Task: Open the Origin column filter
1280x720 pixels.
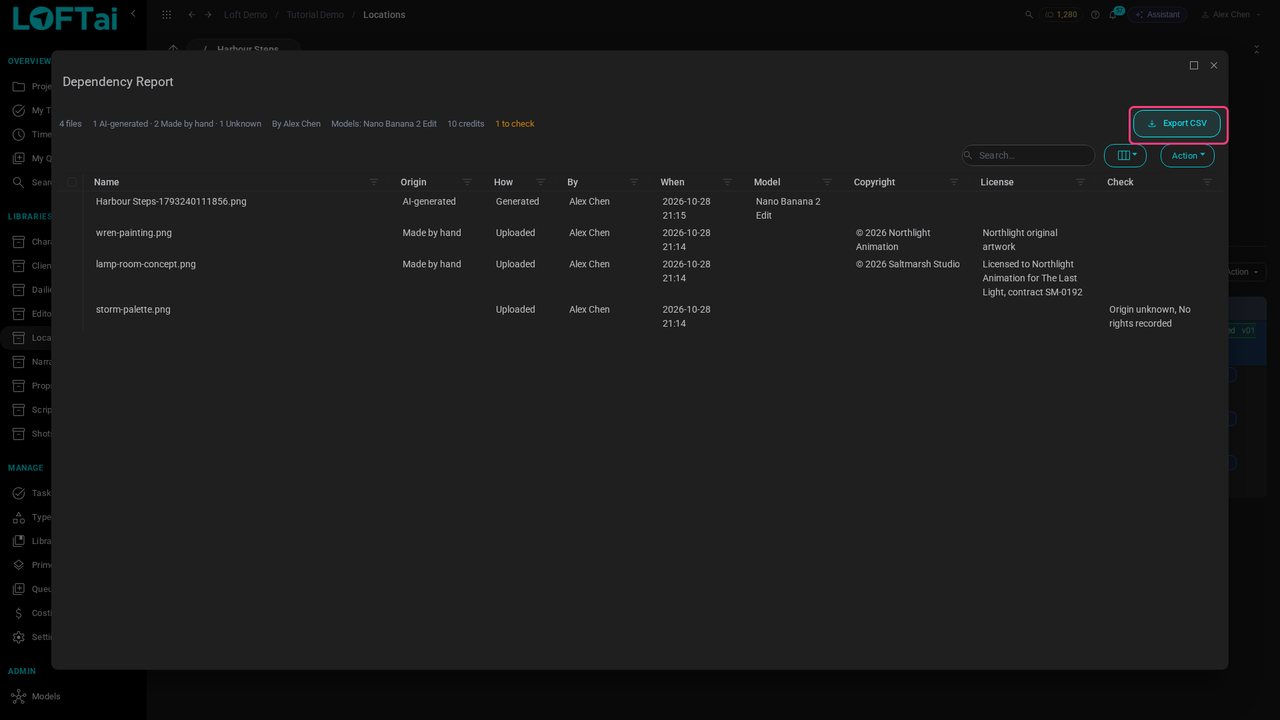Action: coord(467,182)
